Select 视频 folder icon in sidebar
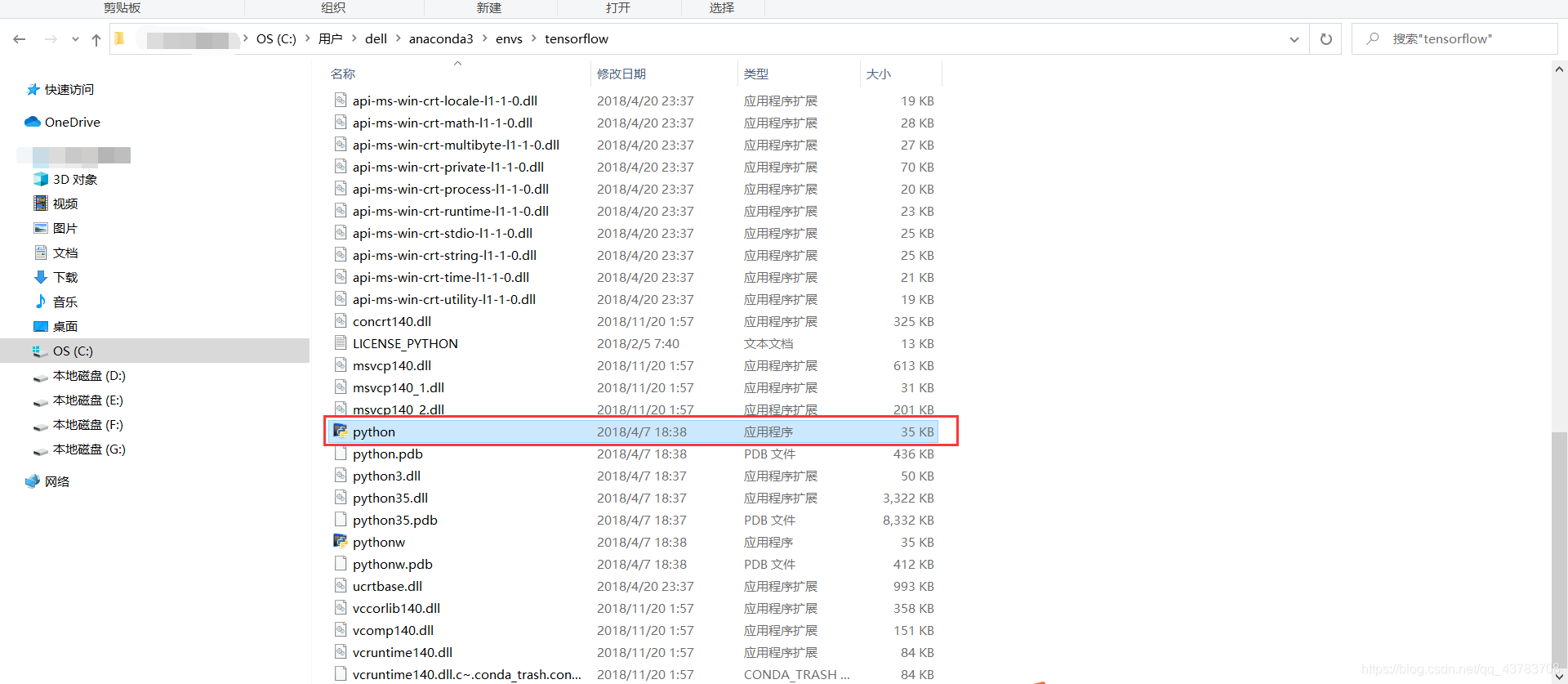 [x=41, y=203]
